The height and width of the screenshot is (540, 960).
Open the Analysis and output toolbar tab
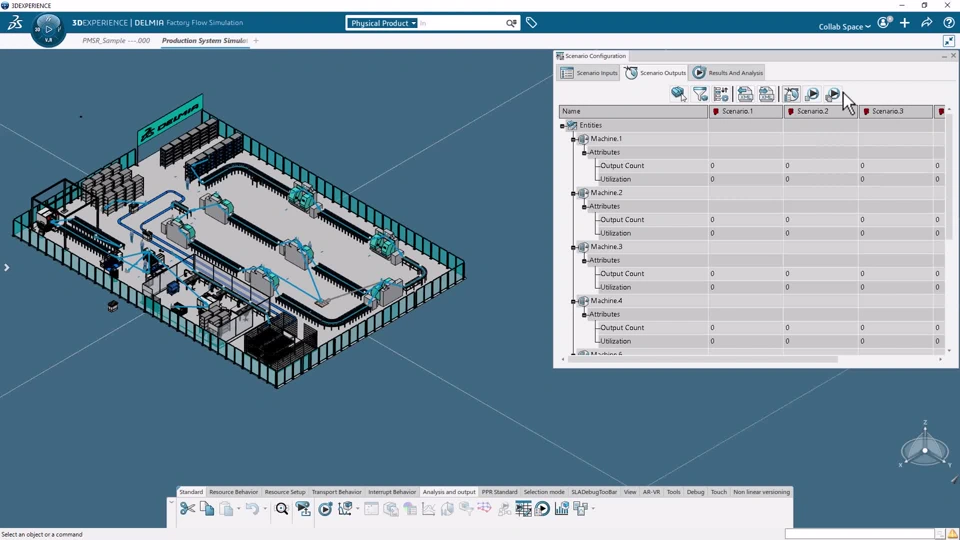point(449,492)
